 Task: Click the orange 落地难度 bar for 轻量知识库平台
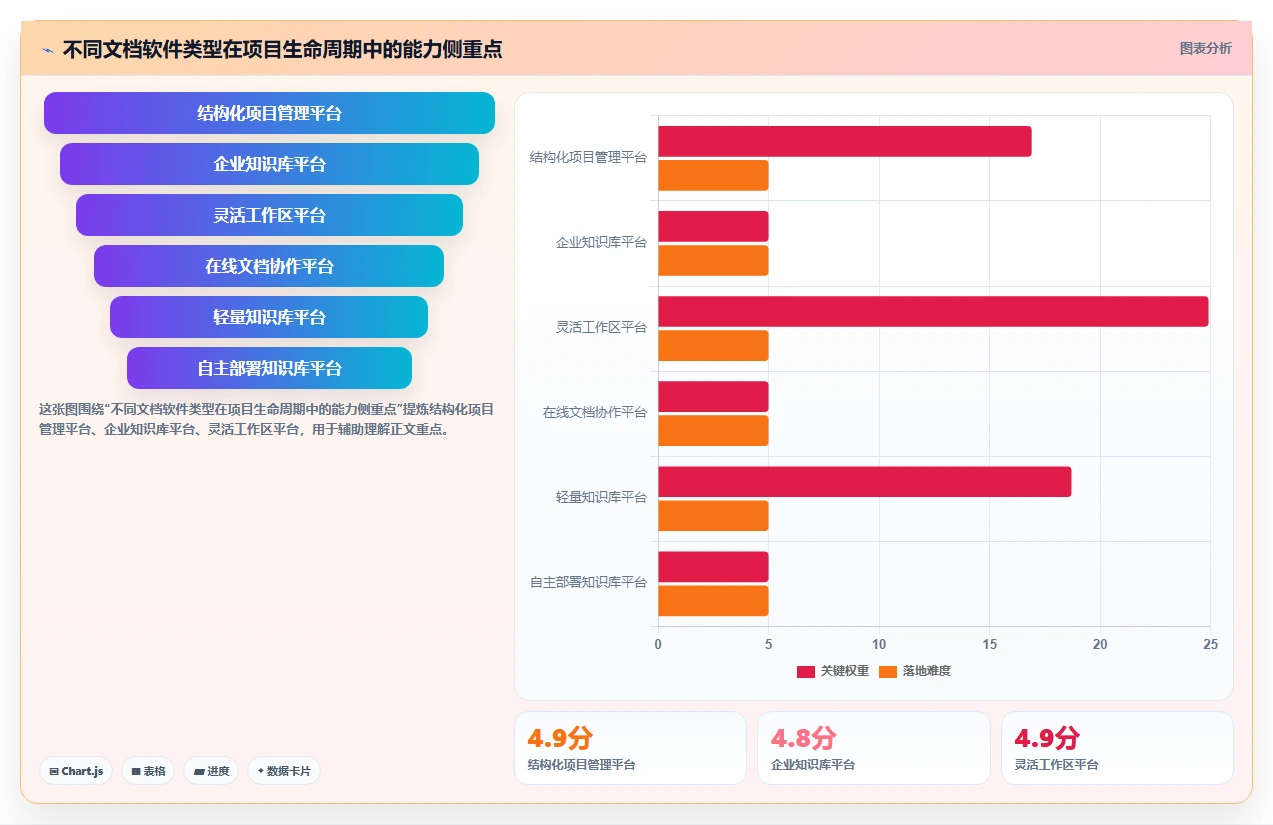713,515
